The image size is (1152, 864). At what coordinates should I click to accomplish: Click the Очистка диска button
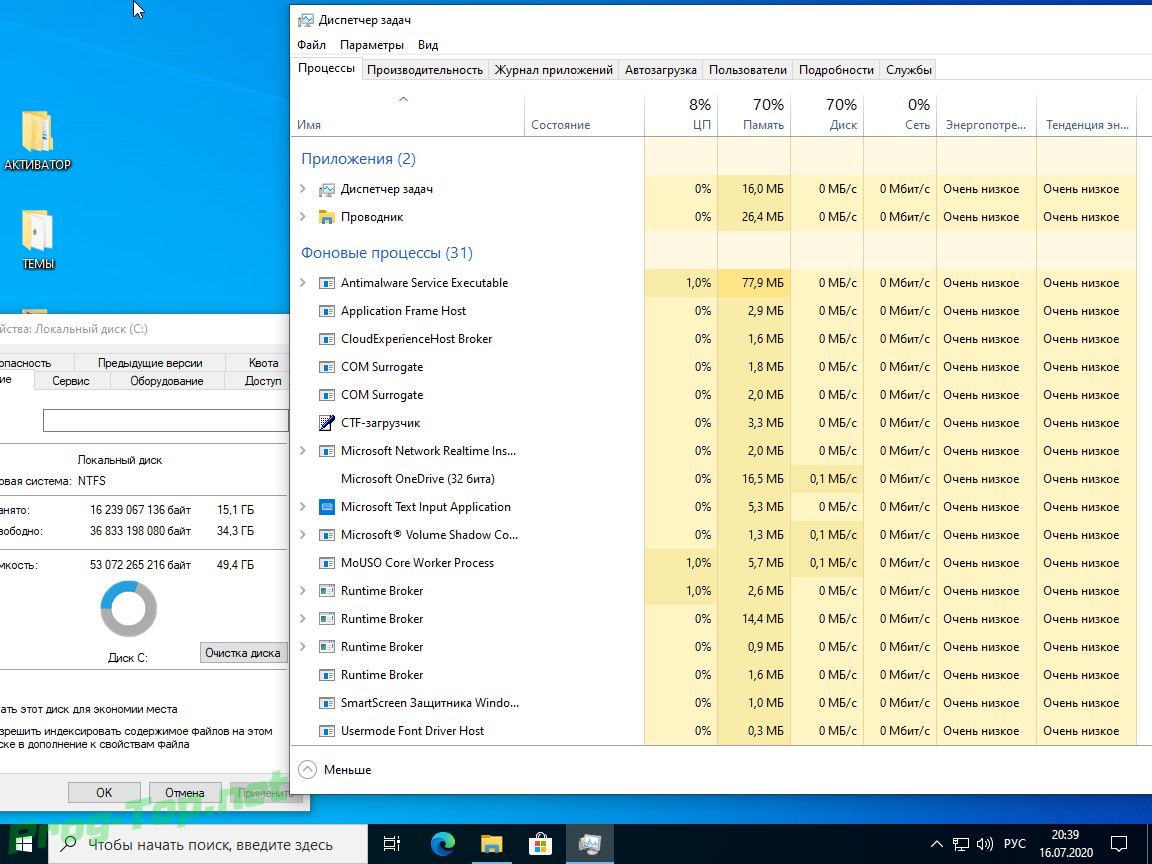click(243, 653)
